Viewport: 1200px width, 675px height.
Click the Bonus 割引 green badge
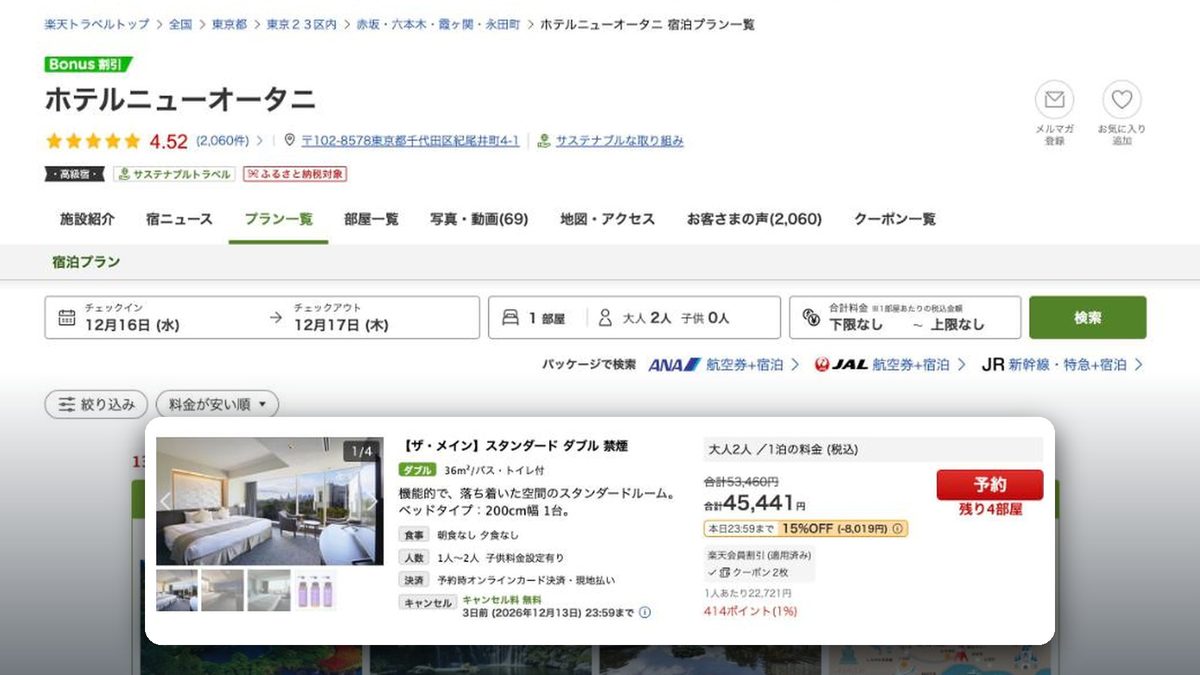pyautogui.click(x=88, y=64)
